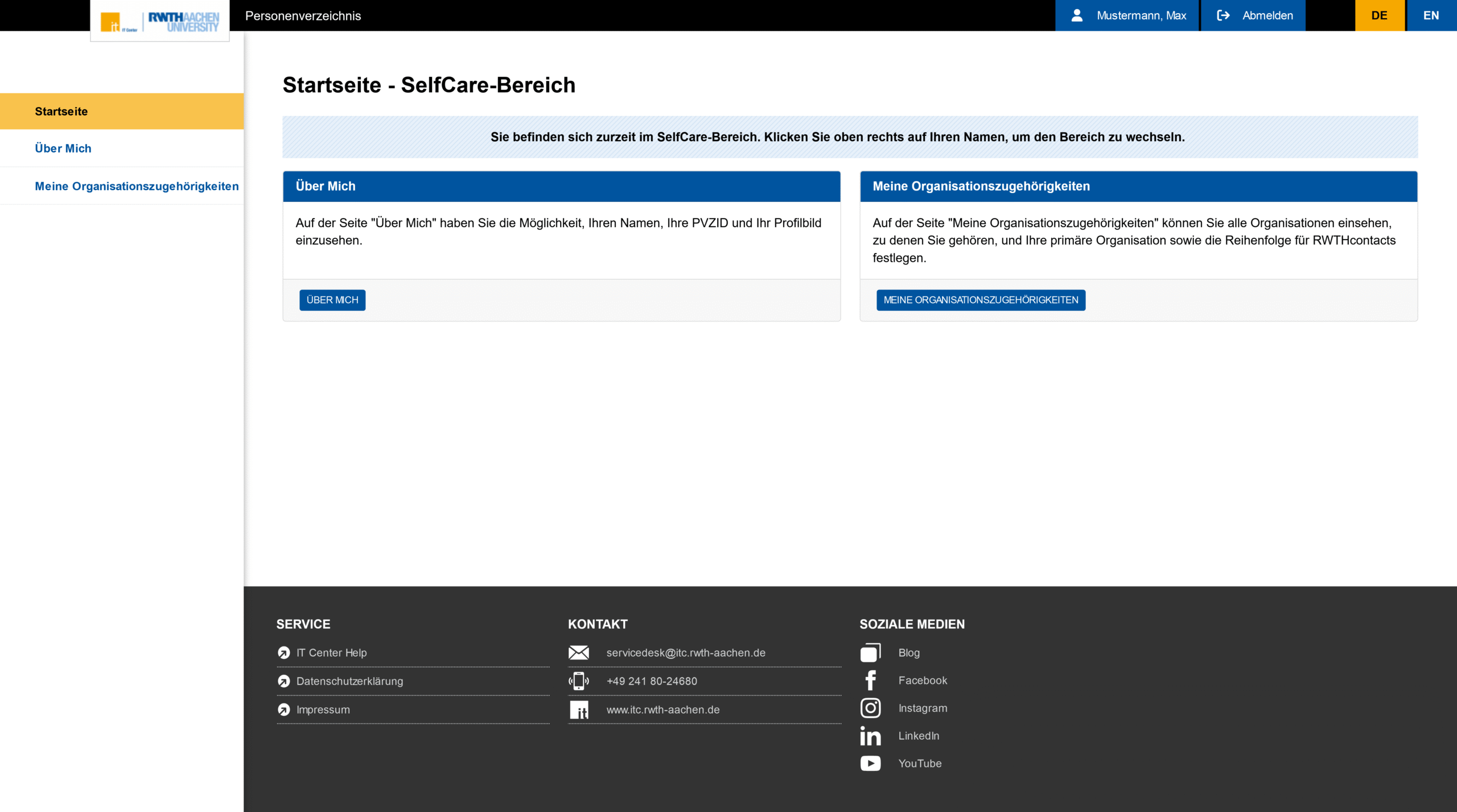Image resolution: width=1457 pixels, height=812 pixels.
Task: Open the IT Center Help link
Action: coord(331,653)
